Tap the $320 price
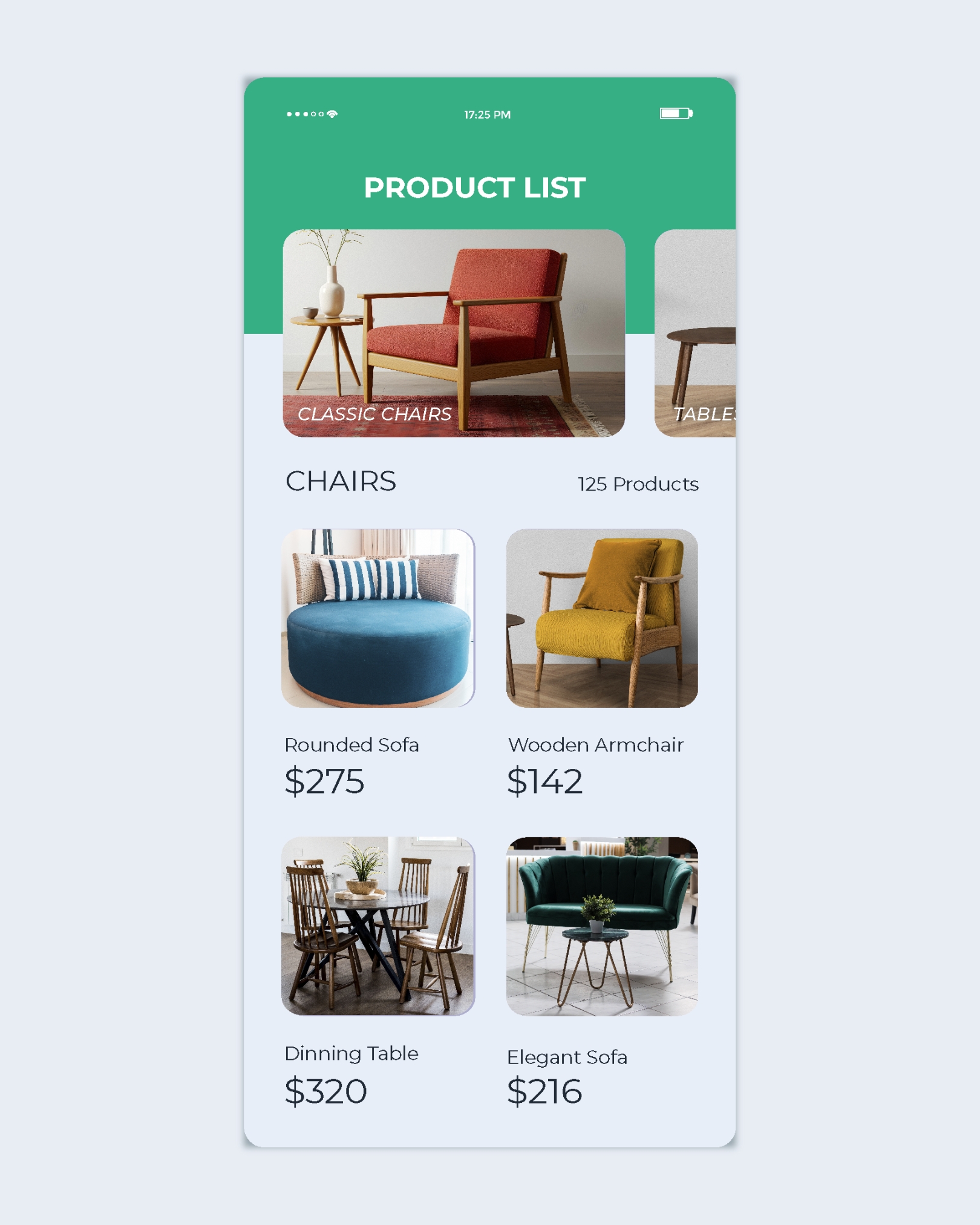The image size is (980, 1225). pyautogui.click(x=325, y=1091)
